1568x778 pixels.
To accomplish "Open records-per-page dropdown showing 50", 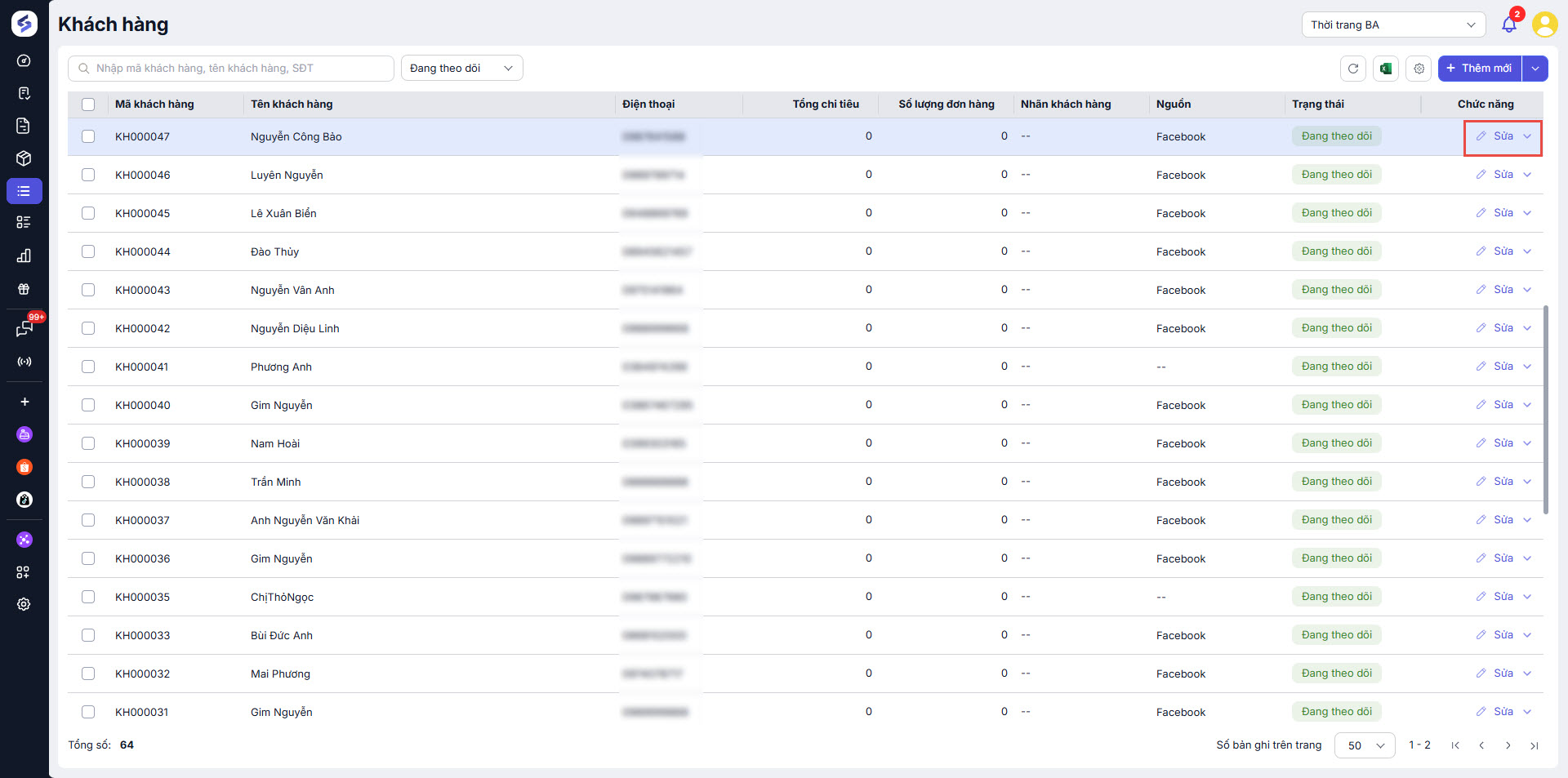I will tap(1365, 745).
